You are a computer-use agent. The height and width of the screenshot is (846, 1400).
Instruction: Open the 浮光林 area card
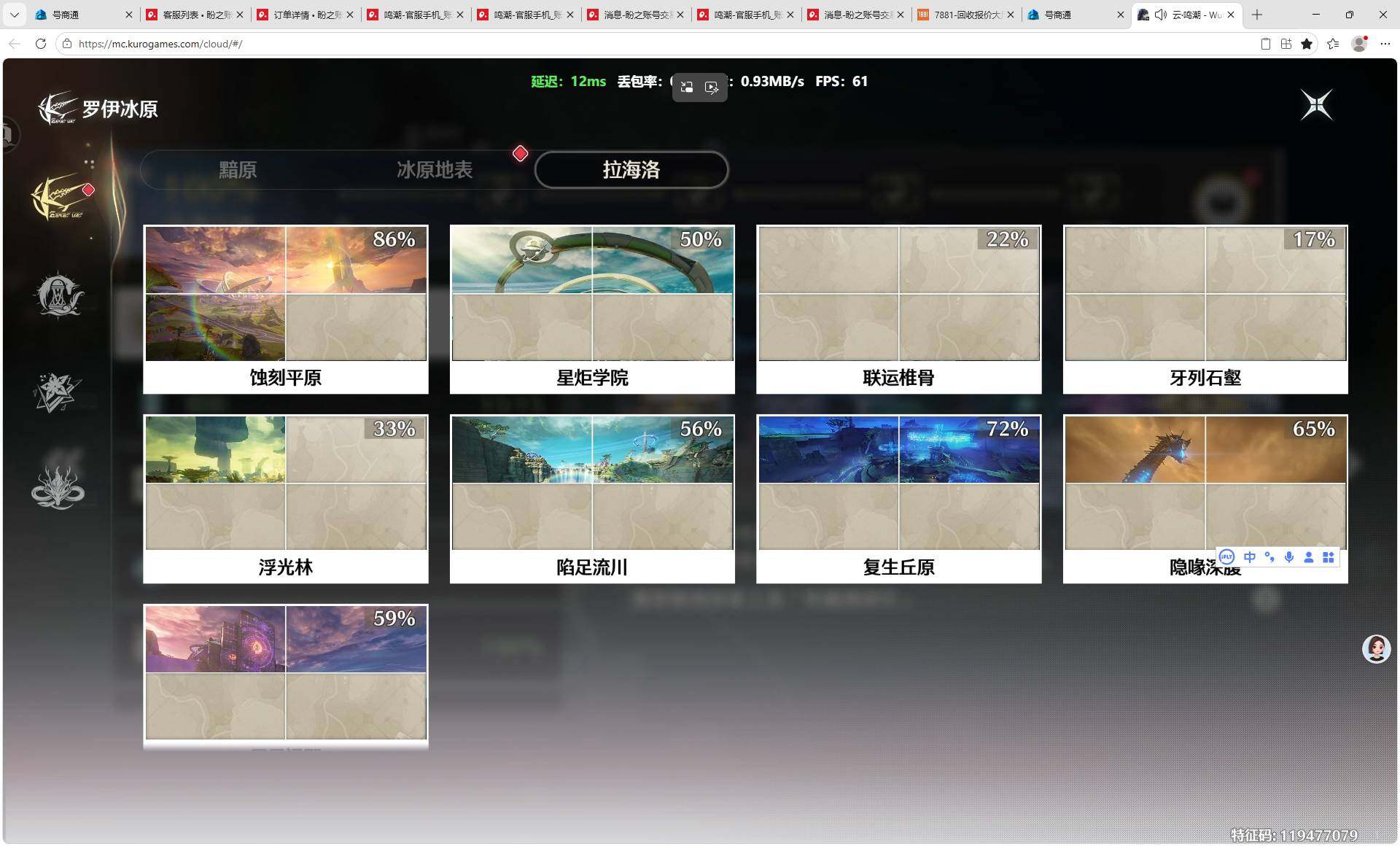[286, 499]
